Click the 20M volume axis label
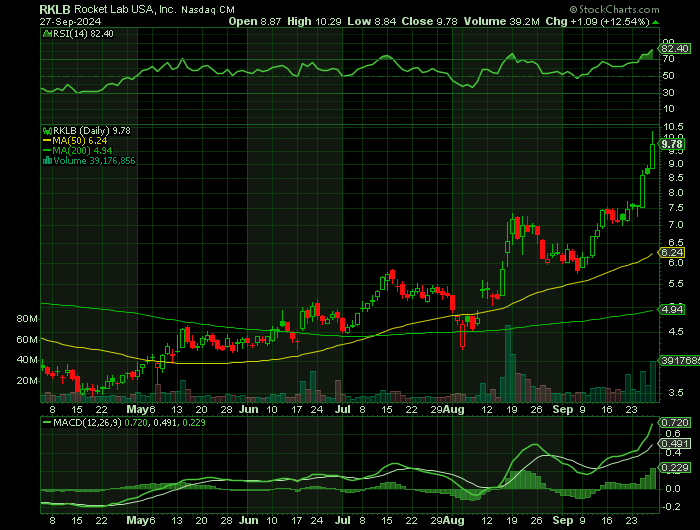The image size is (700, 530). click(x=27, y=381)
